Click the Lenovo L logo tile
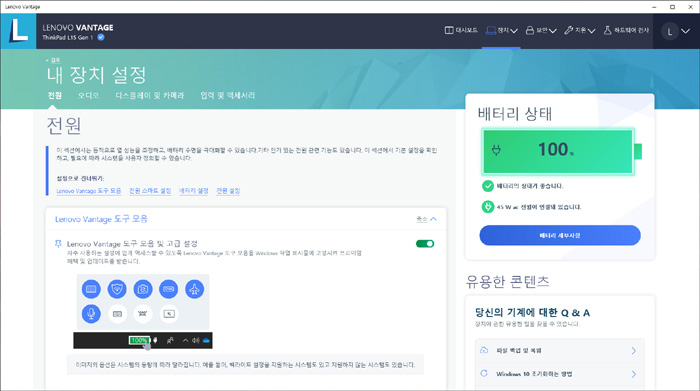The image size is (700, 391). click(18, 31)
